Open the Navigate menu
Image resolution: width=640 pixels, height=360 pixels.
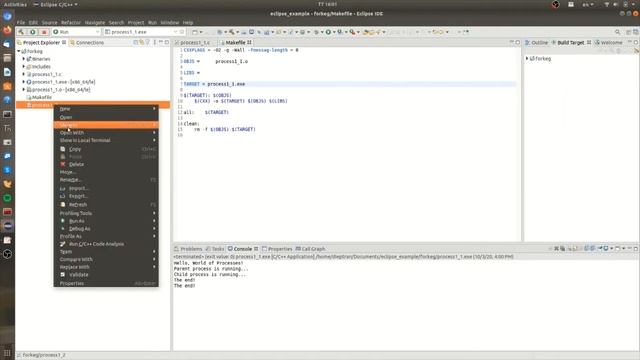95,22
